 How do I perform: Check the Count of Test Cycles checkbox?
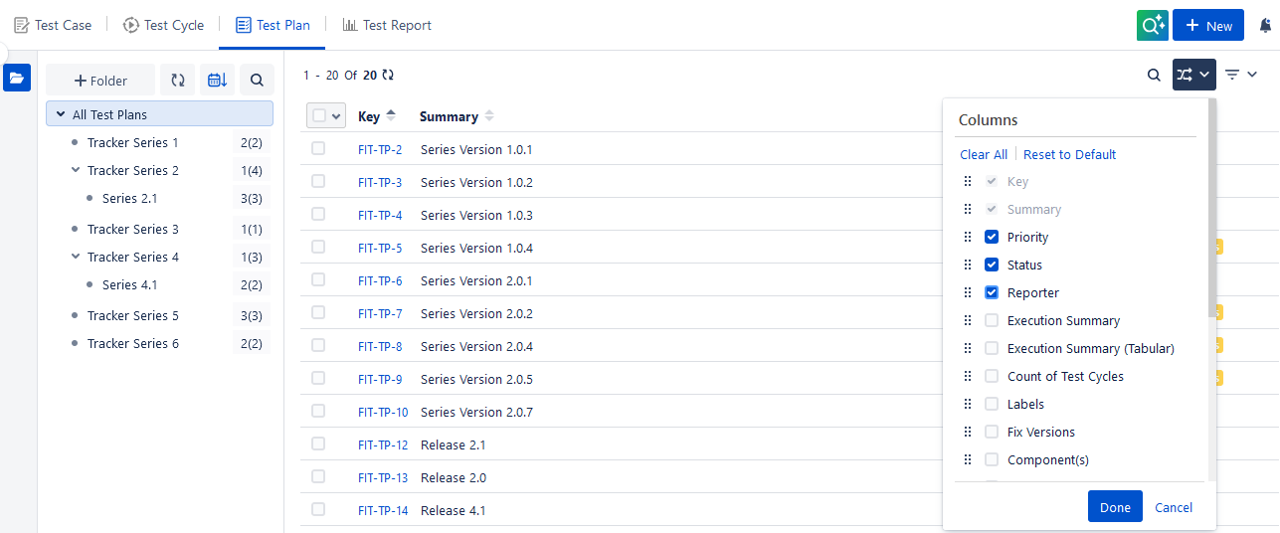(992, 376)
